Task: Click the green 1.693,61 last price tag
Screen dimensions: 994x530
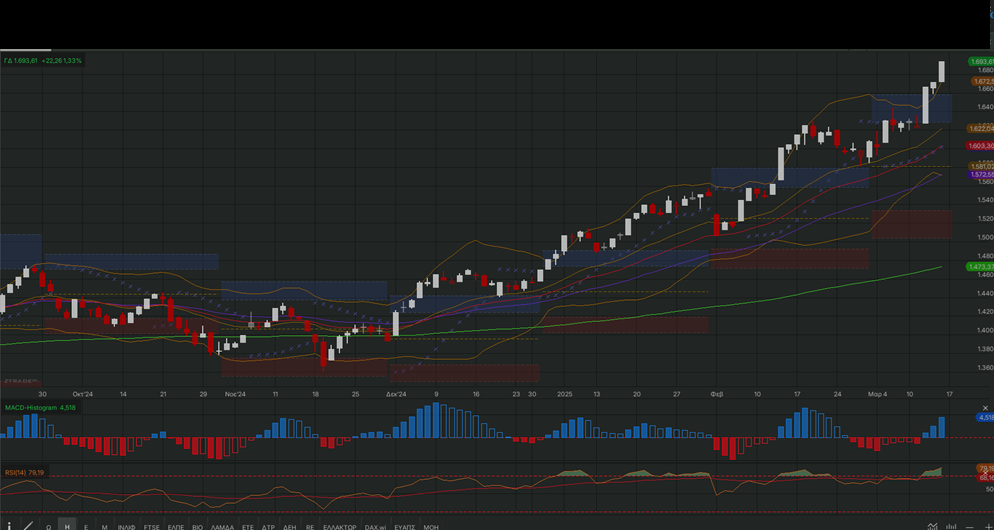Action: [981, 61]
